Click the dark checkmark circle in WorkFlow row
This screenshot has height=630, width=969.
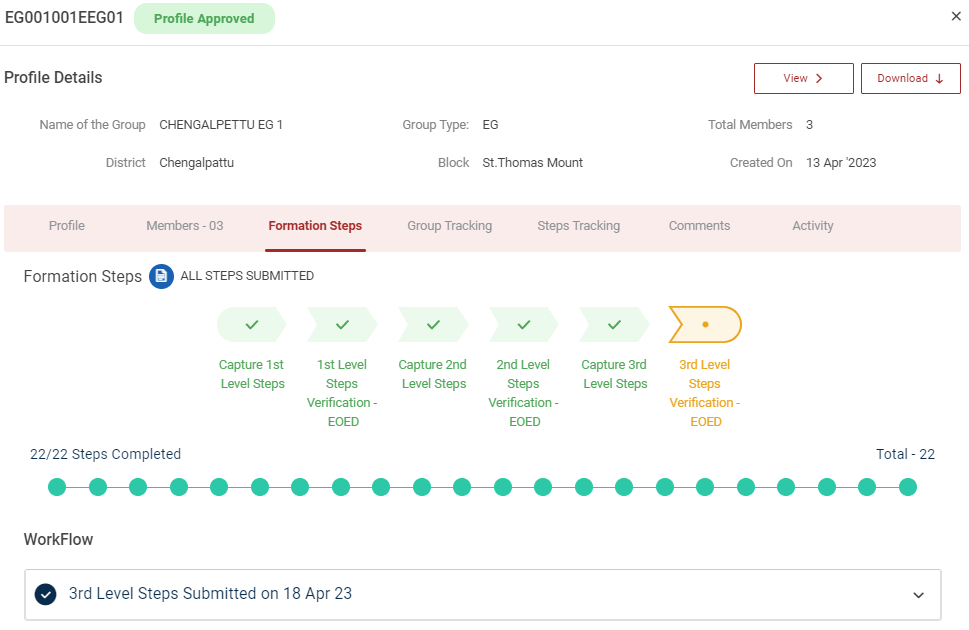pyautogui.click(x=45, y=594)
